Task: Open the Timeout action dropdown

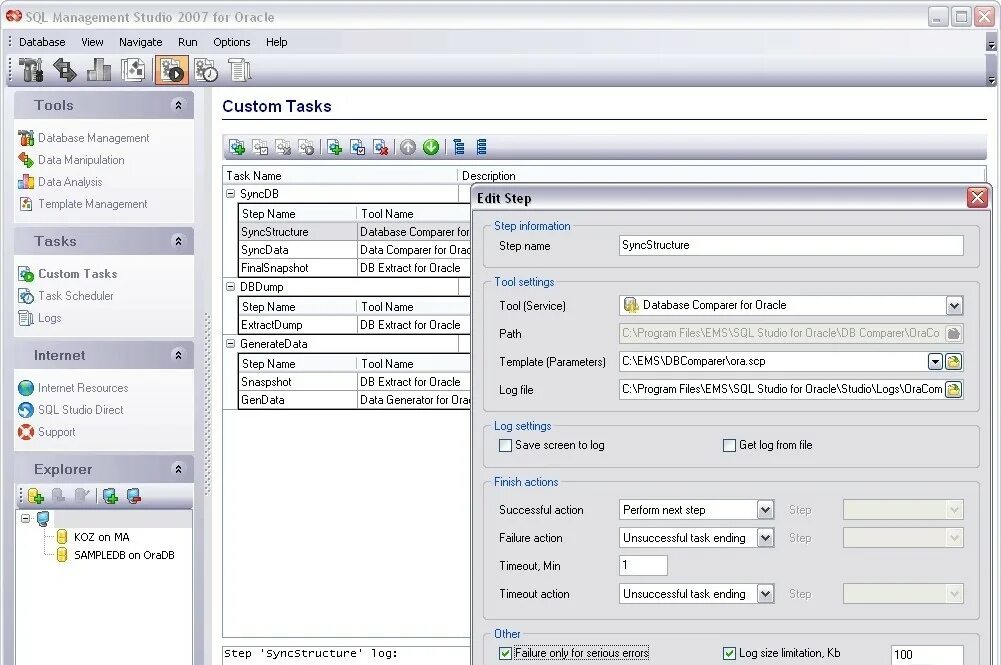Action: (x=765, y=594)
